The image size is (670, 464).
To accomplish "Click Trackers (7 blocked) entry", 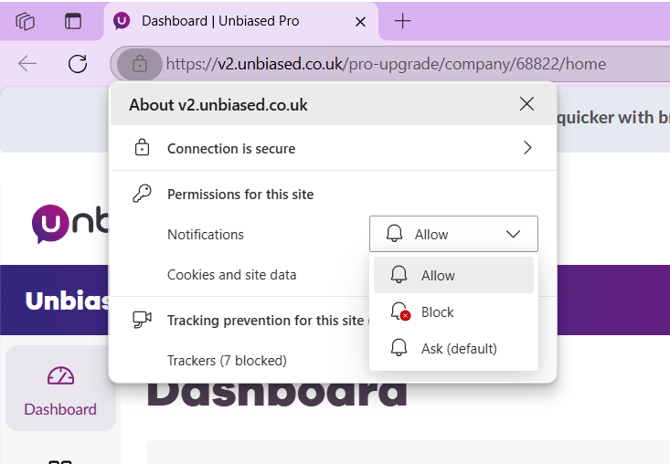I will coord(227,360).
